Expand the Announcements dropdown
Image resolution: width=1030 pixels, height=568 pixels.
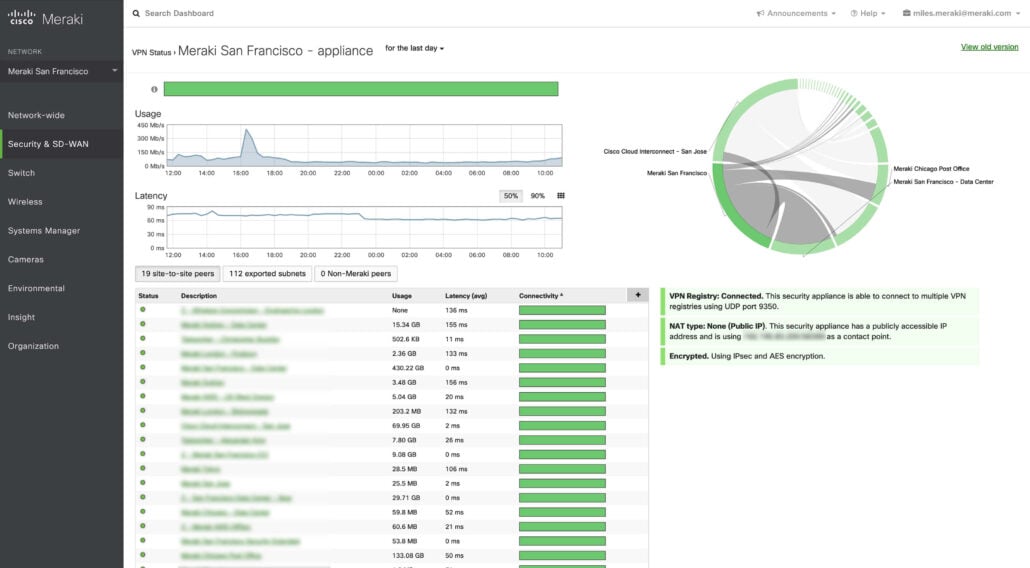coord(796,13)
